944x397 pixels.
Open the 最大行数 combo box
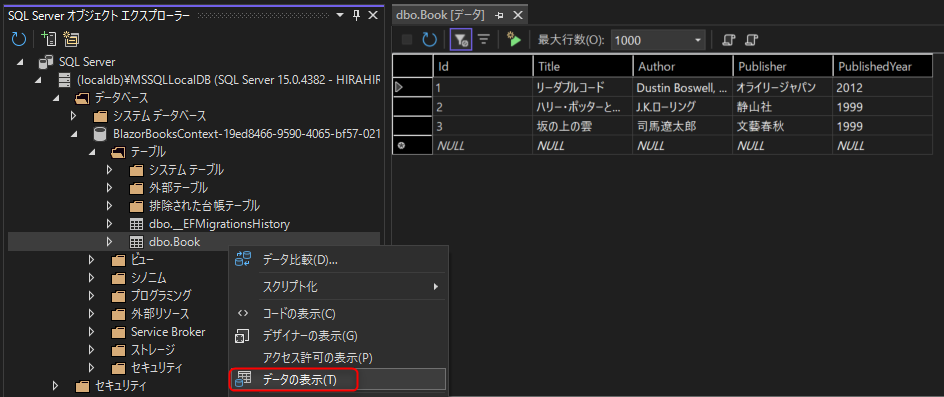coord(698,40)
